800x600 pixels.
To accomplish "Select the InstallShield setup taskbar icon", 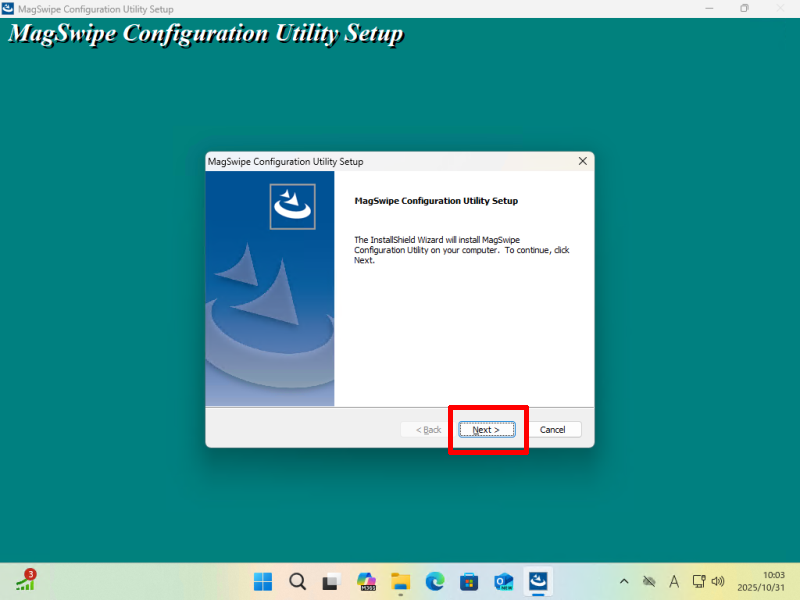I will [x=538, y=581].
